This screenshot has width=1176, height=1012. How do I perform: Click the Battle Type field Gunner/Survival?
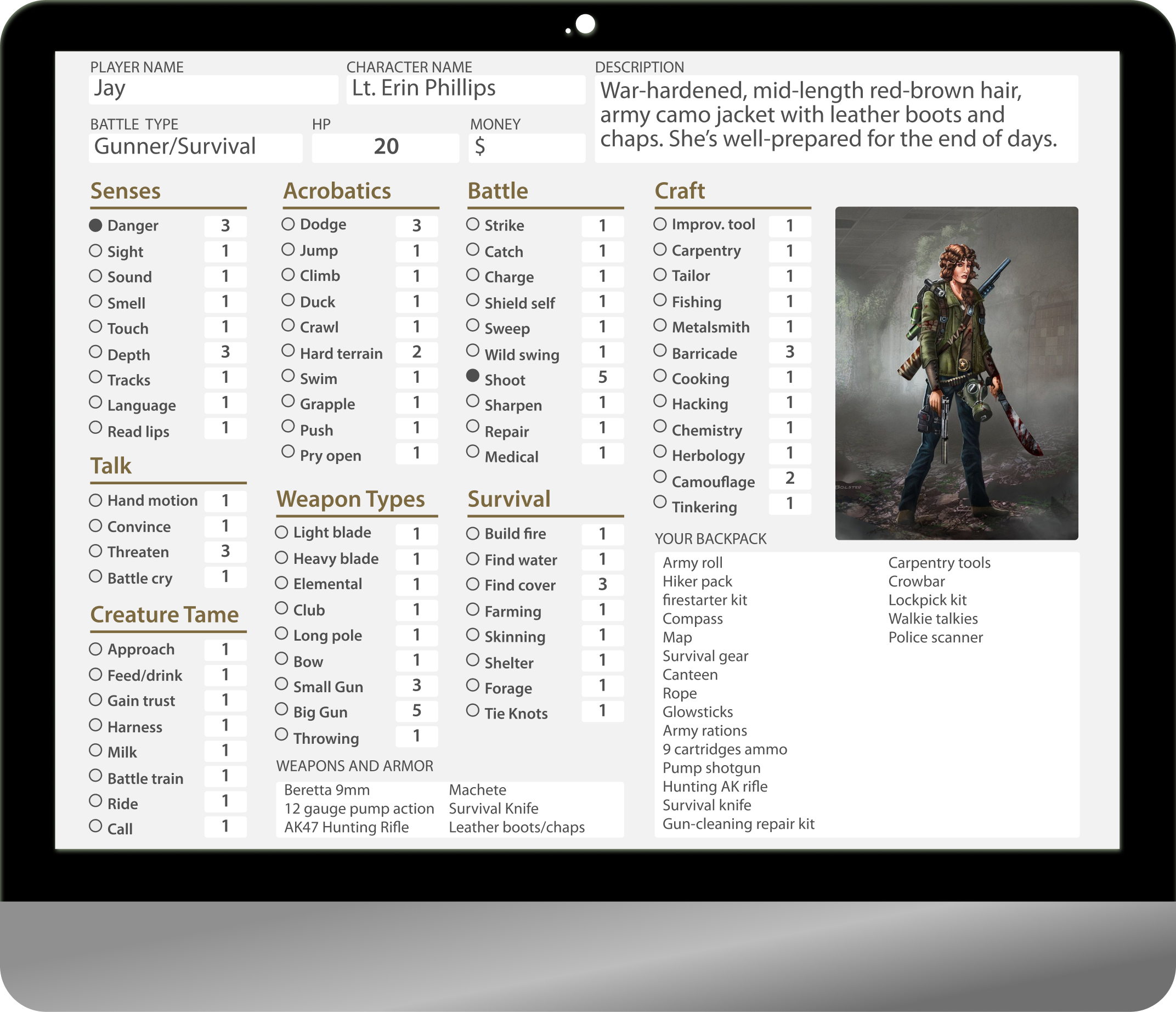click(195, 148)
